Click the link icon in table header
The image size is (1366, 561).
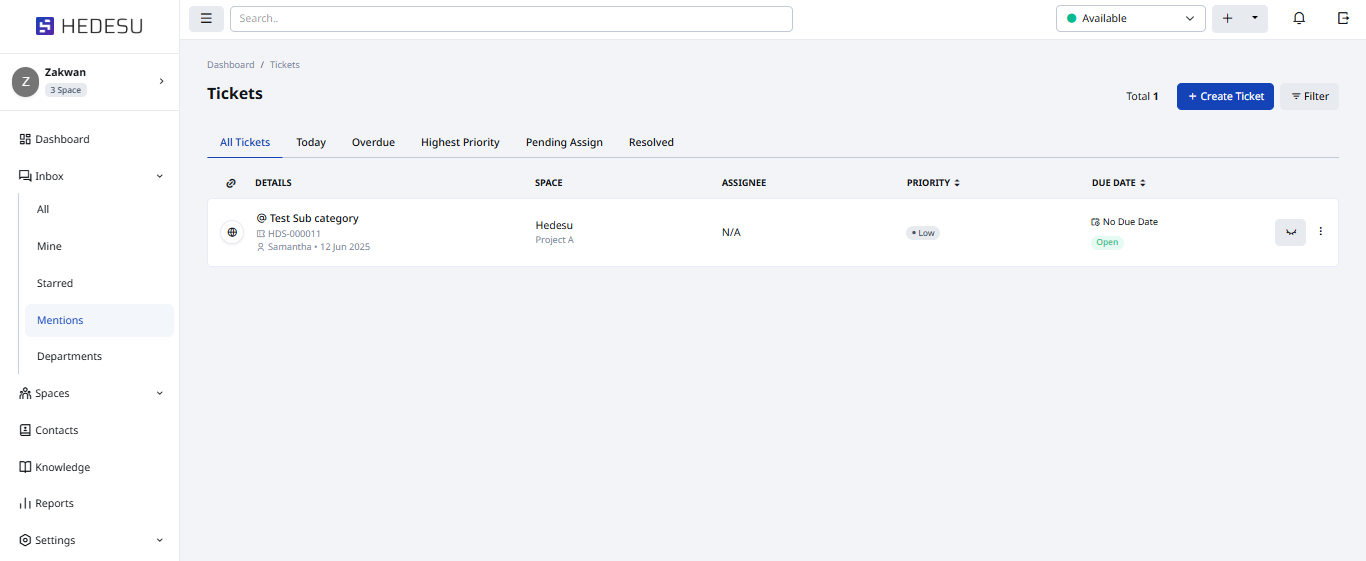coord(231,183)
